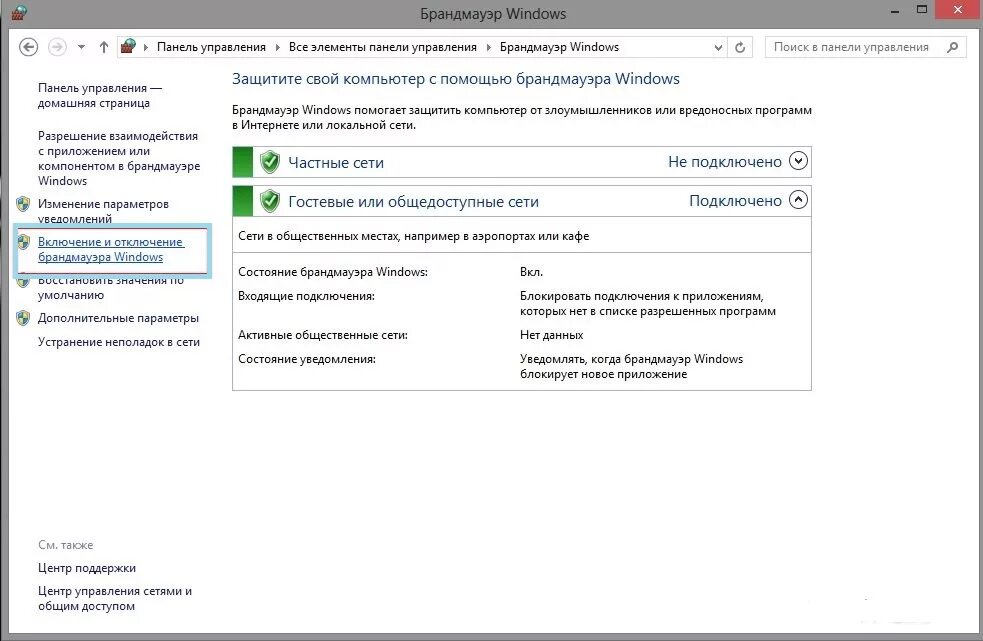Select the Нет данных value

click(x=552, y=335)
